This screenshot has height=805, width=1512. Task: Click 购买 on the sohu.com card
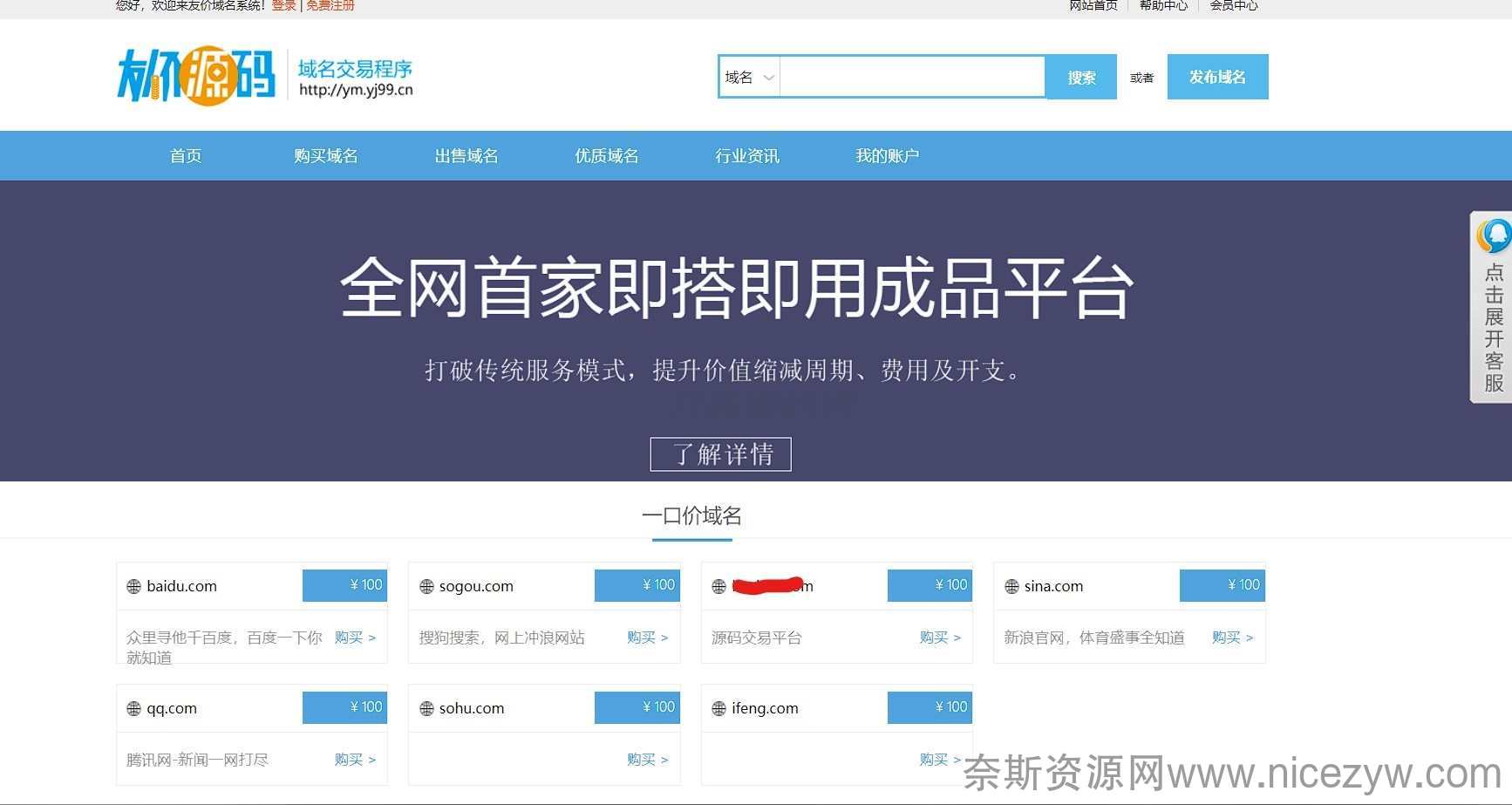click(x=648, y=760)
